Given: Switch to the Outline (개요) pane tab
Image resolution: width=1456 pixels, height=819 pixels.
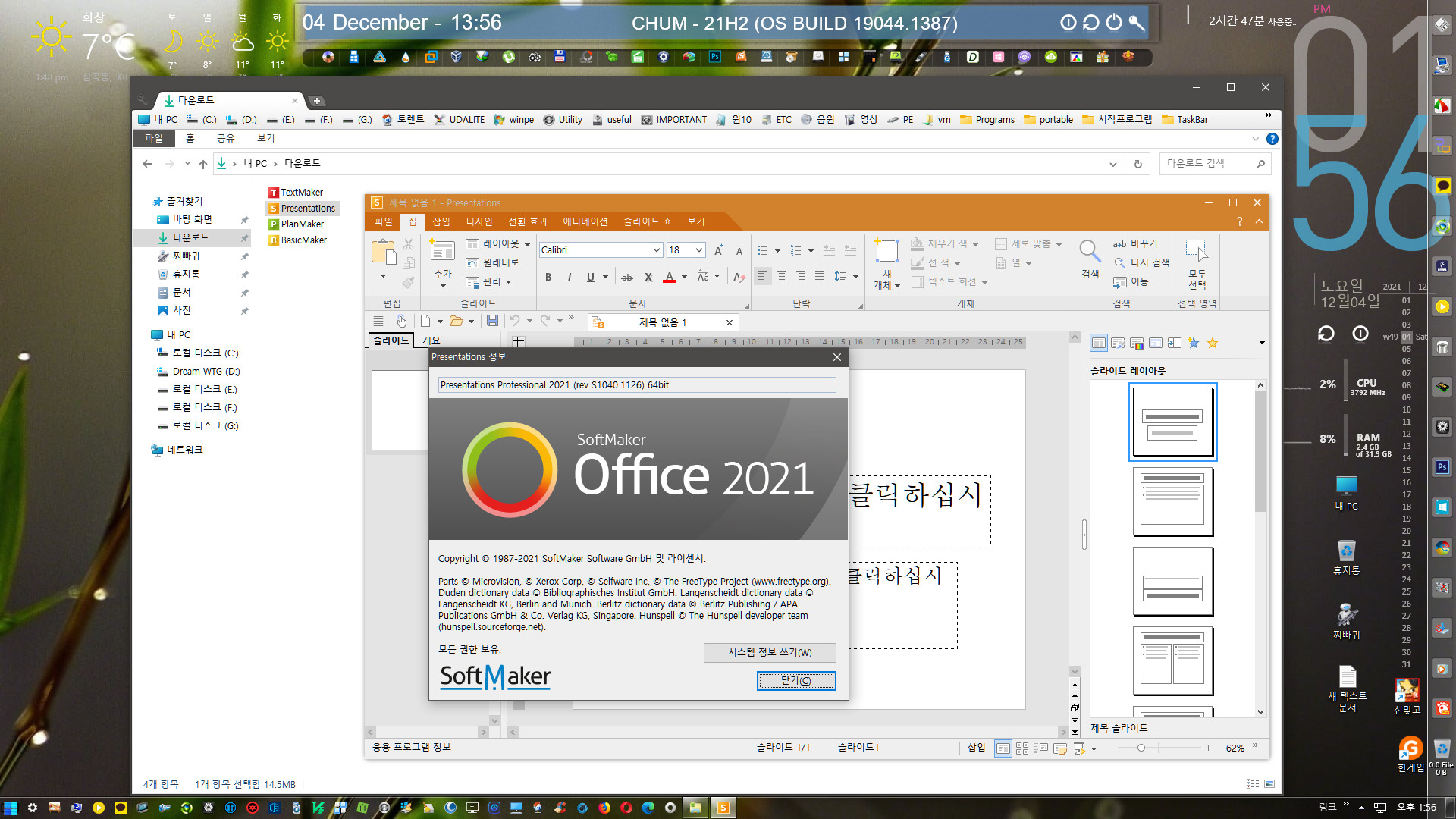Looking at the screenshot, I should click(x=431, y=340).
